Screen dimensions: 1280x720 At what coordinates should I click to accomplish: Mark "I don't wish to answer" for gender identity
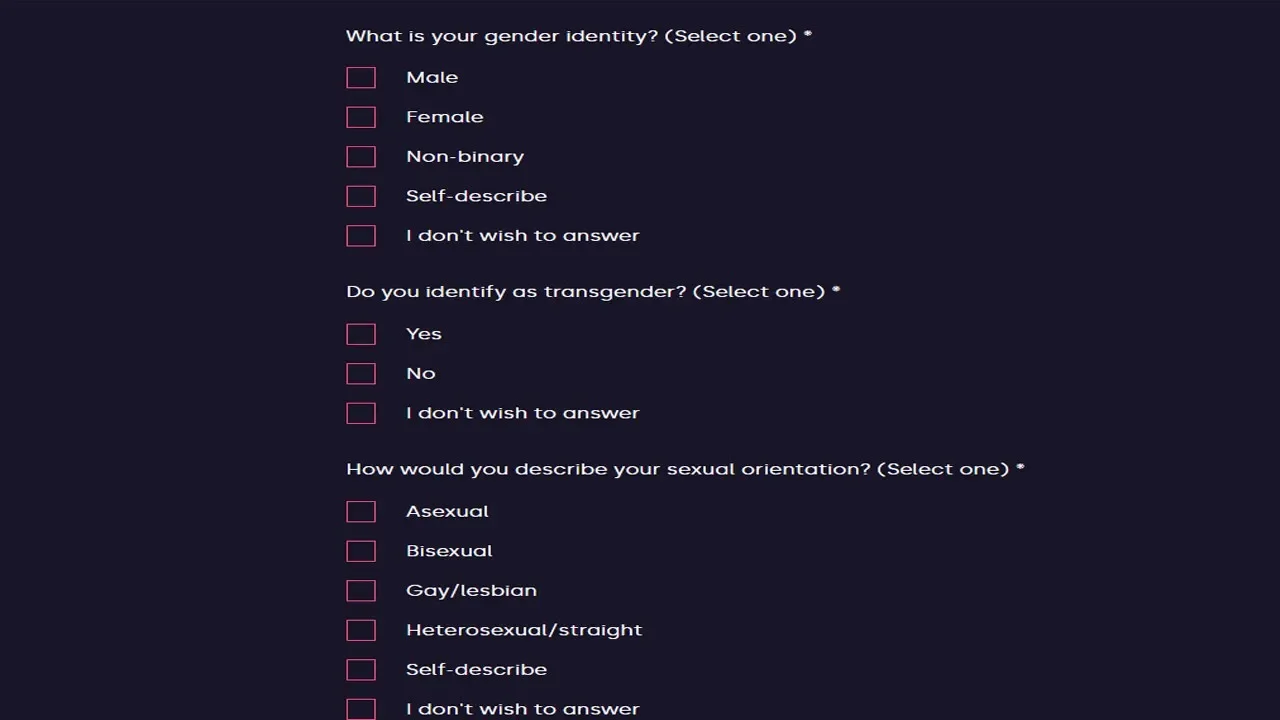coord(361,236)
